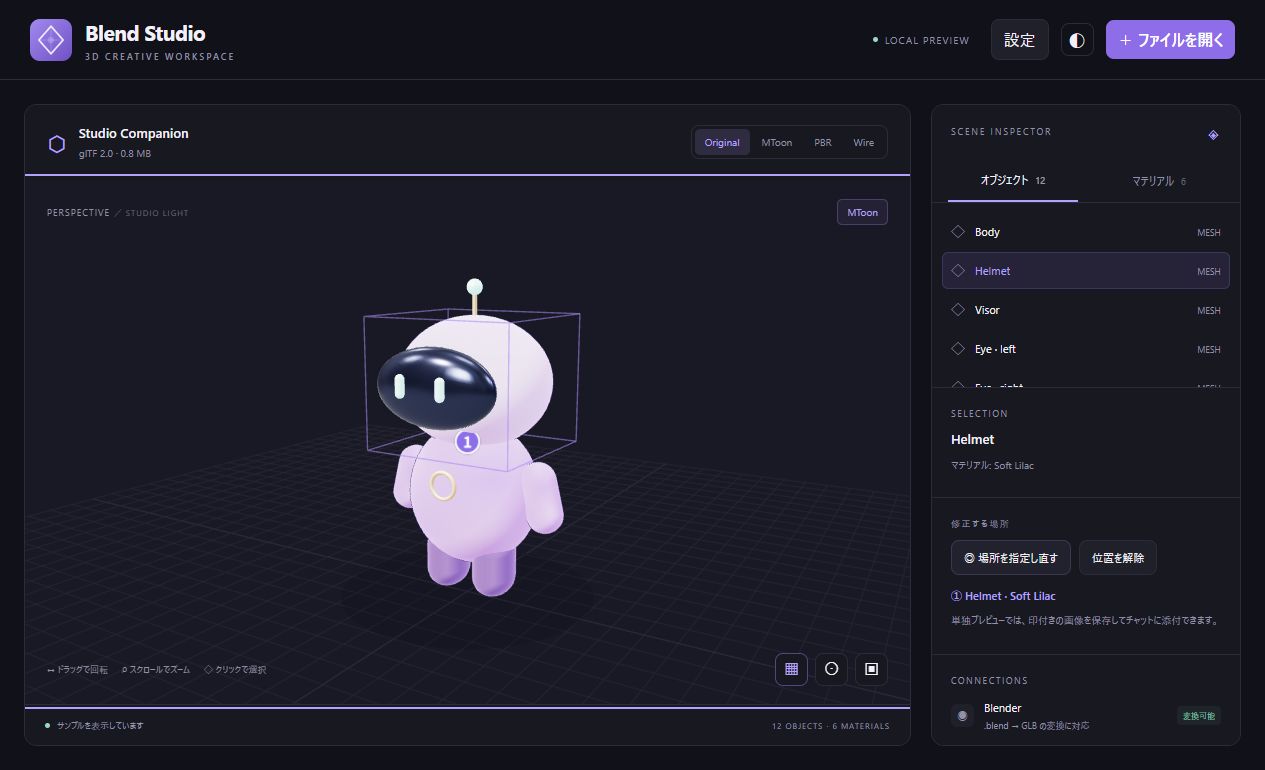Select the Body mesh row
The image size is (1265, 770).
(x=1086, y=232)
